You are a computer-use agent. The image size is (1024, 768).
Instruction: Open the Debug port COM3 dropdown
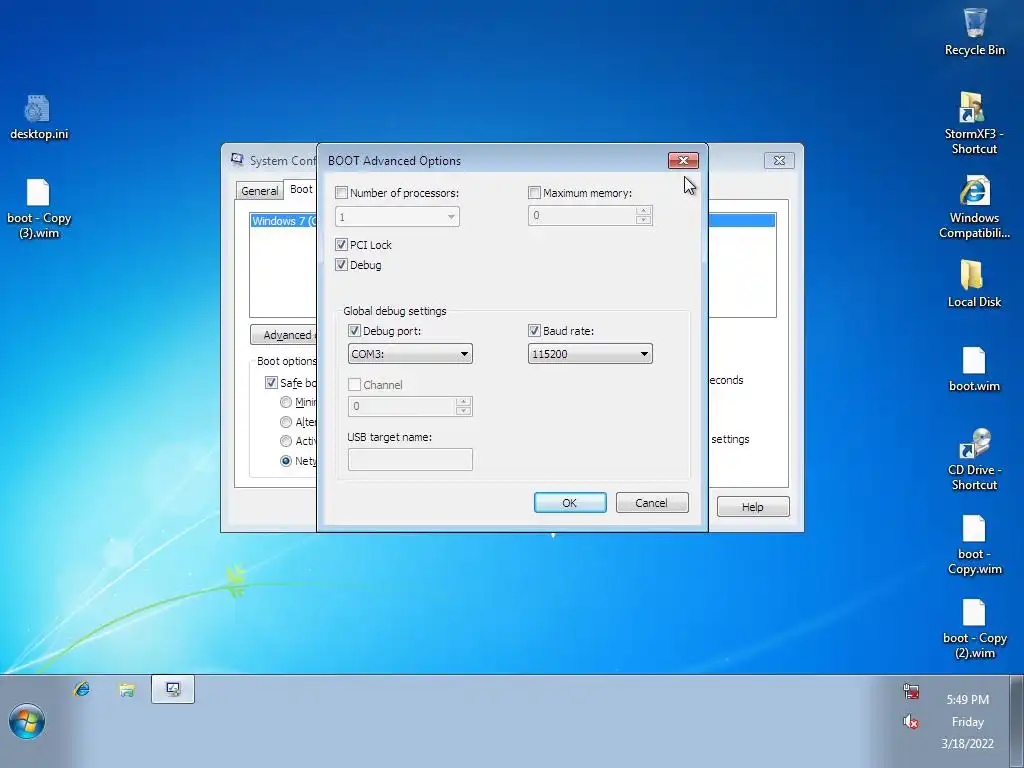point(410,354)
